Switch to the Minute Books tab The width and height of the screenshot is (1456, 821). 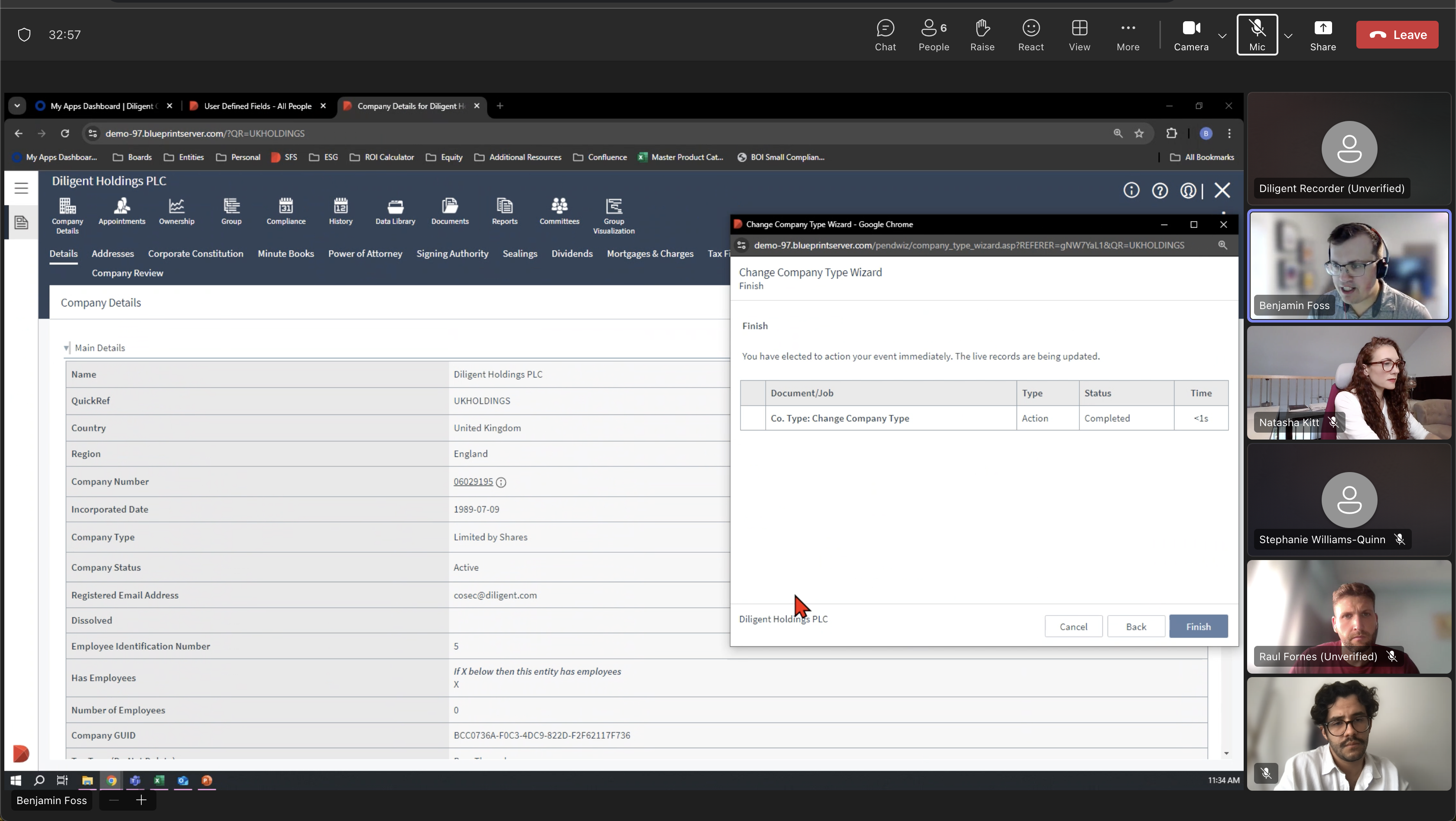click(x=286, y=253)
